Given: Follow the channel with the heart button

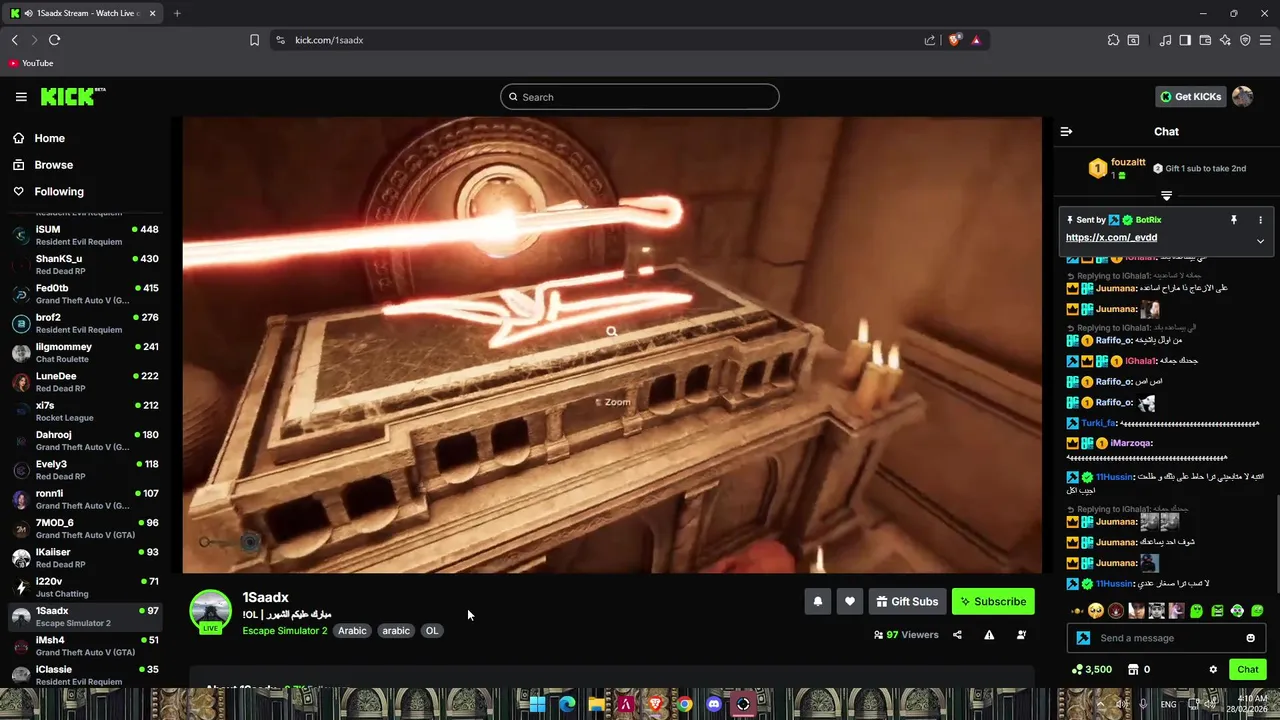Looking at the screenshot, I should 850,601.
